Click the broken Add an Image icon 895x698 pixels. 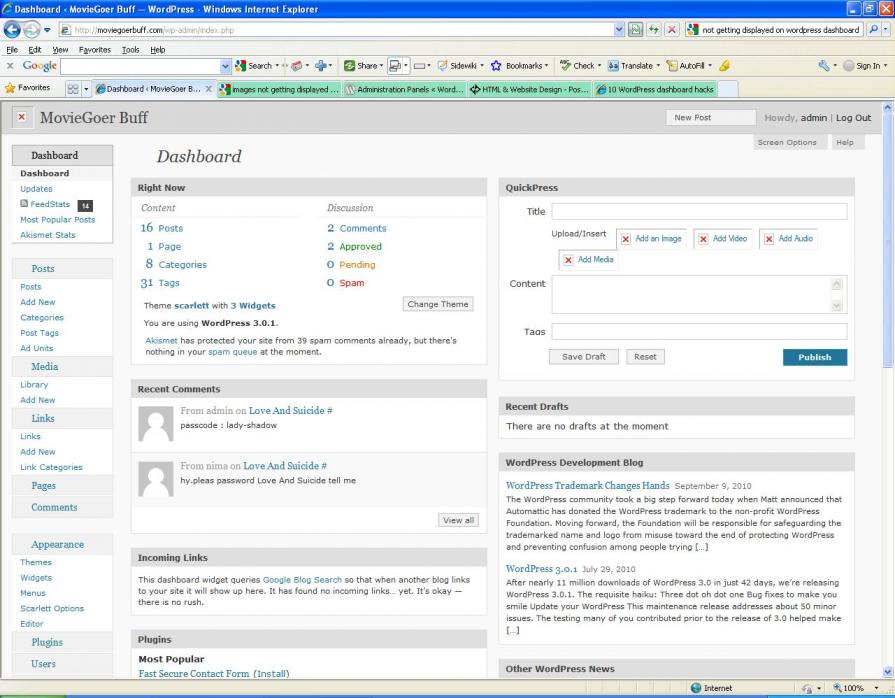pos(626,239)
